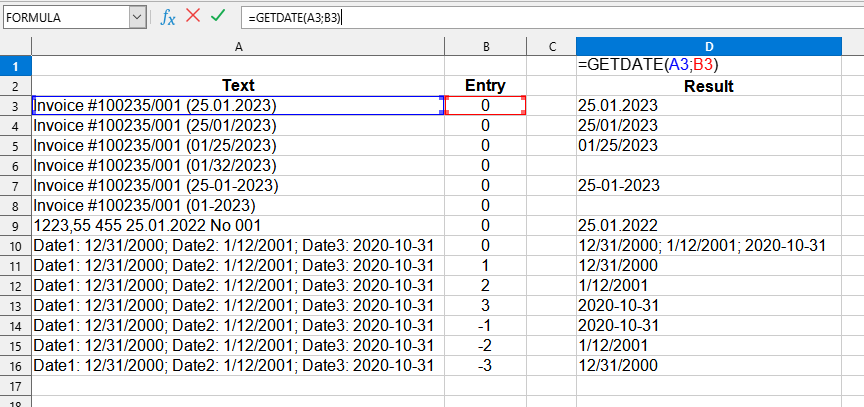Click result cell listing all three dates
The image size is (864, 407).
point(709,246)
